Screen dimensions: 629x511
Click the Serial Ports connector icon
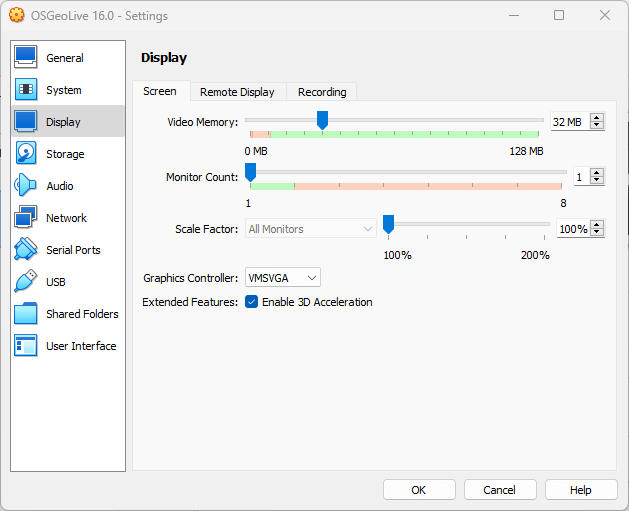coord(26,249)
